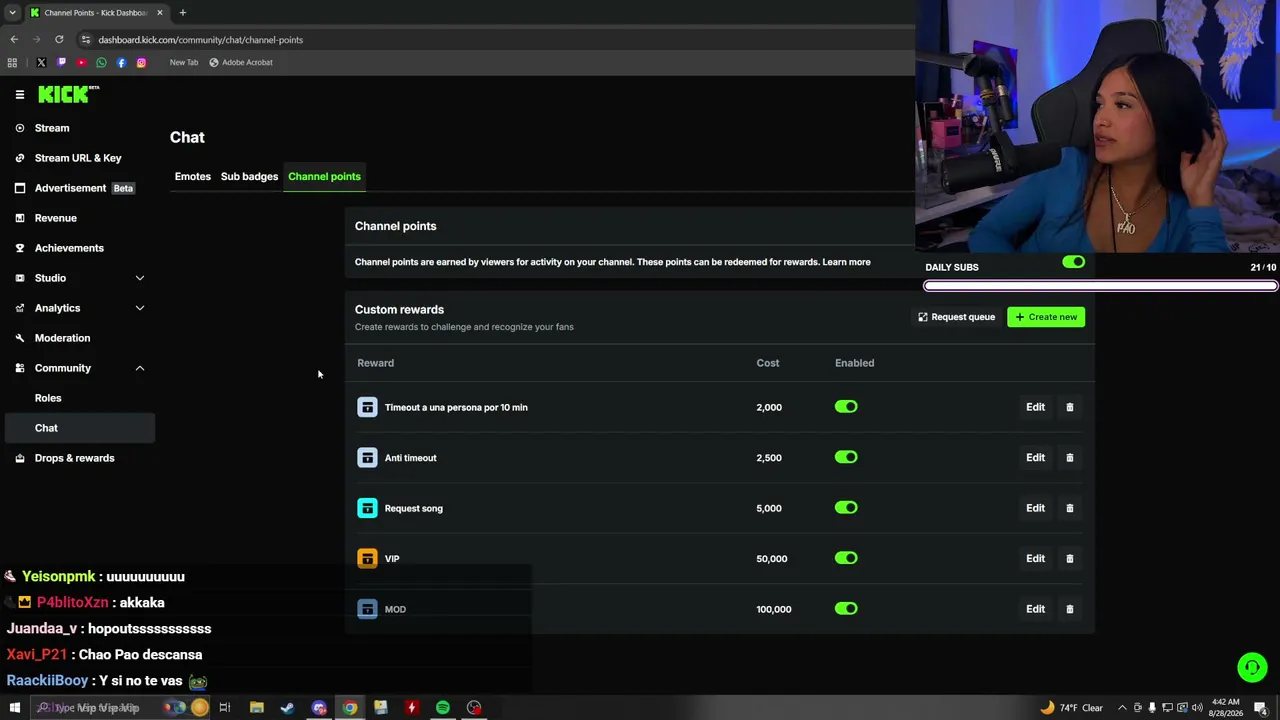Open the Kick sidebar hamburger menu
The width and height of the screenshot is (1280, 720).
click(19, 95)
